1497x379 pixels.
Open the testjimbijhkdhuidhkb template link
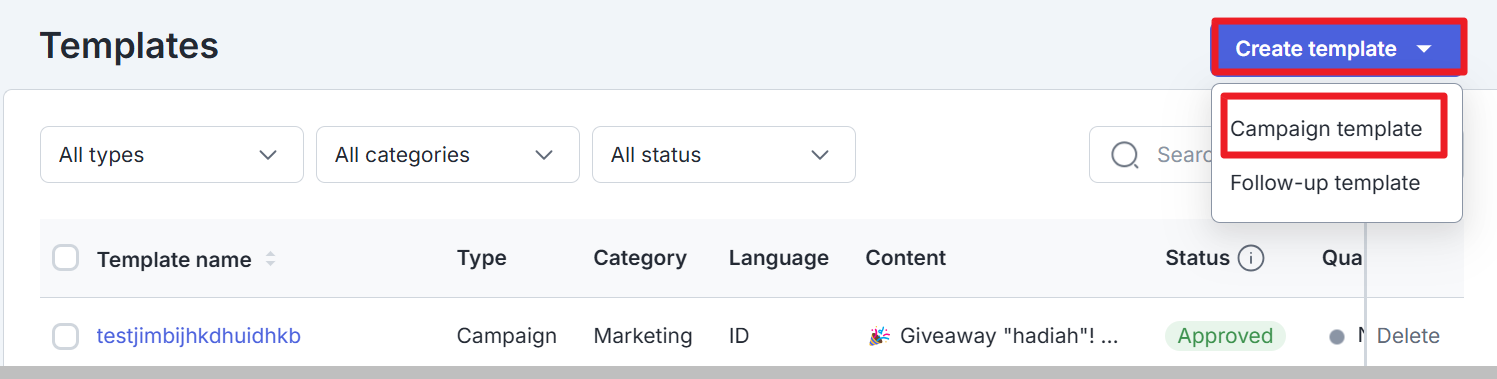coord(199,336)
